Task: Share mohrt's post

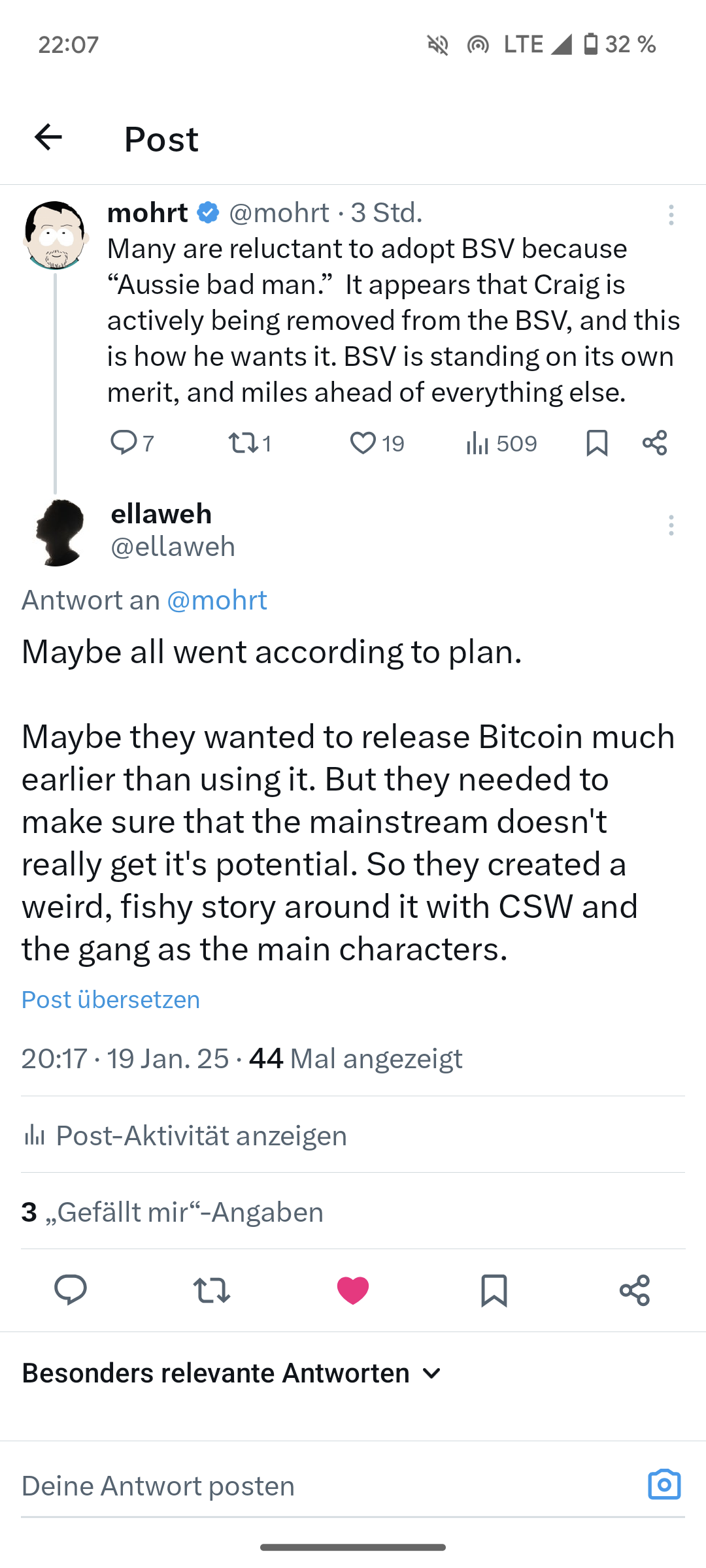Action: [654, 443]
